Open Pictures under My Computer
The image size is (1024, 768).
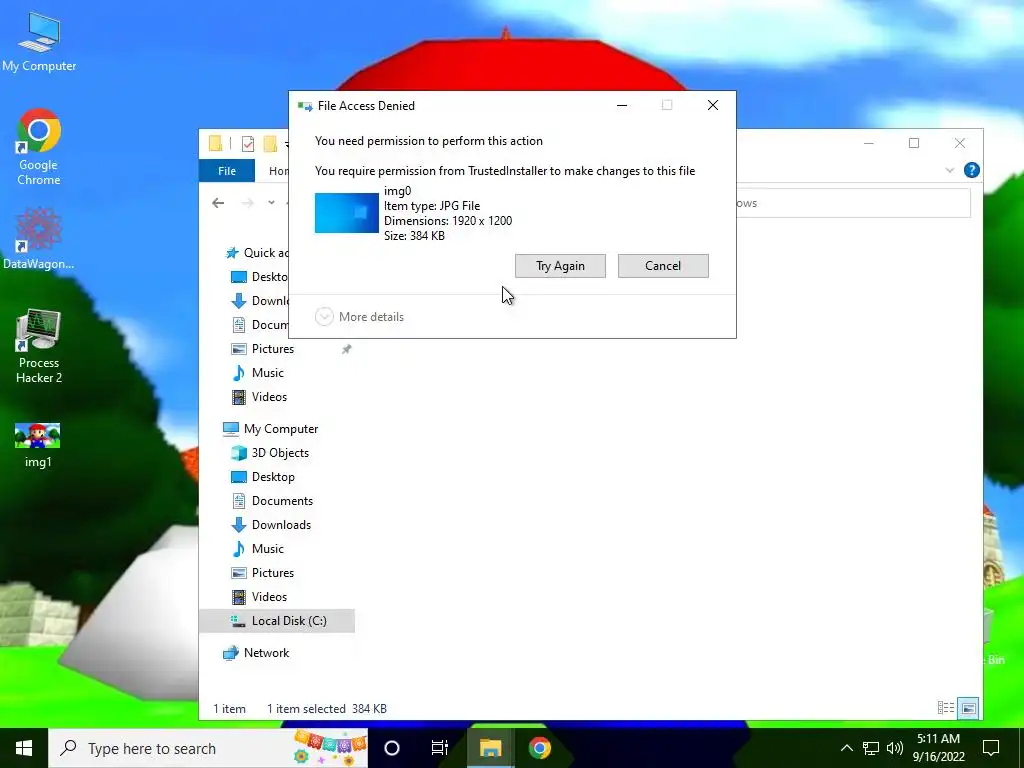click(x=263, y=573)
